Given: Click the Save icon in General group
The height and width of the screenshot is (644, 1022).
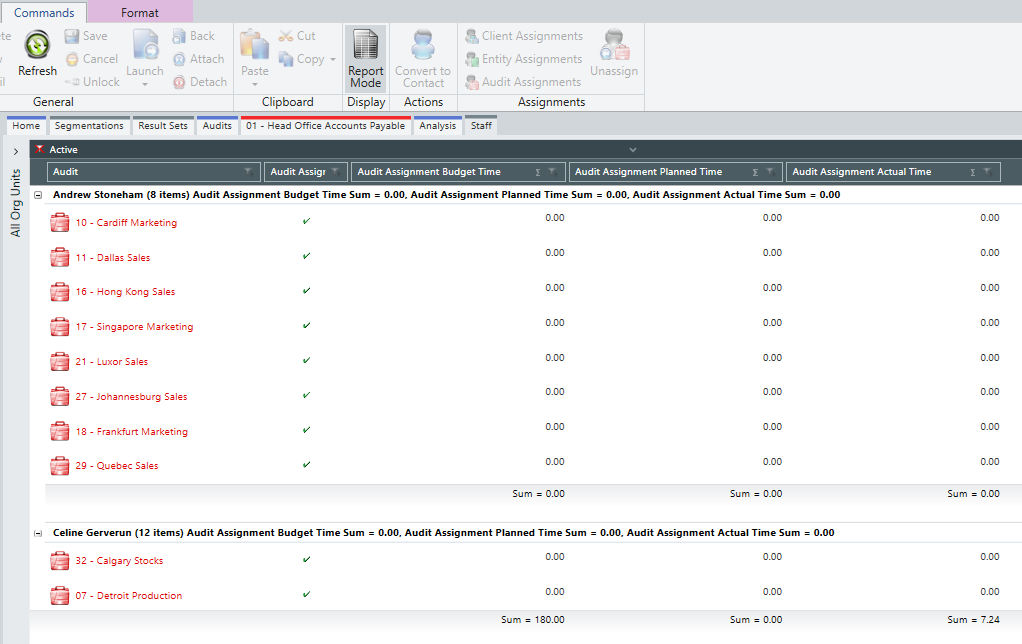Looking at the screenshot, I should coord(72,37).
